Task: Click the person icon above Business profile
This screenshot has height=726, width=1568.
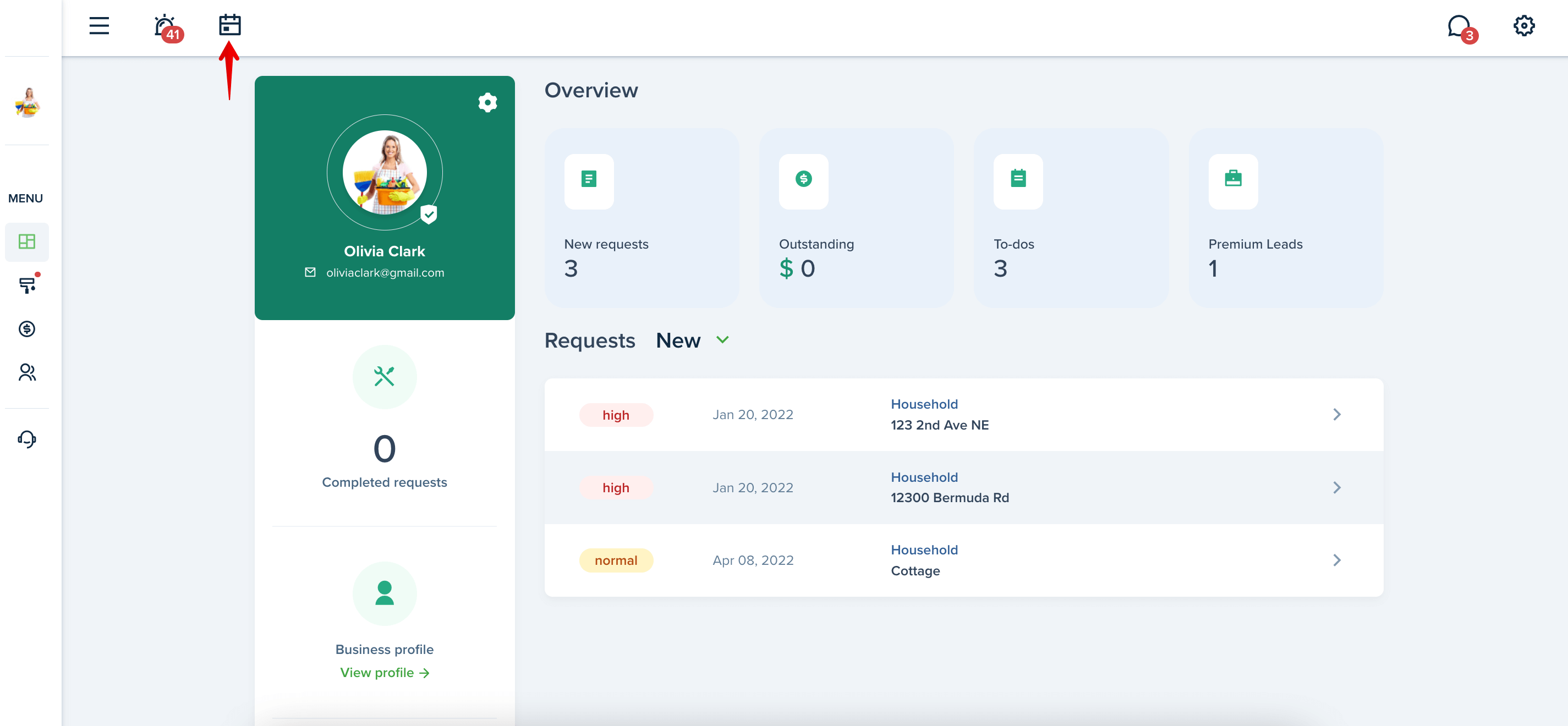Action: point(384,593)
